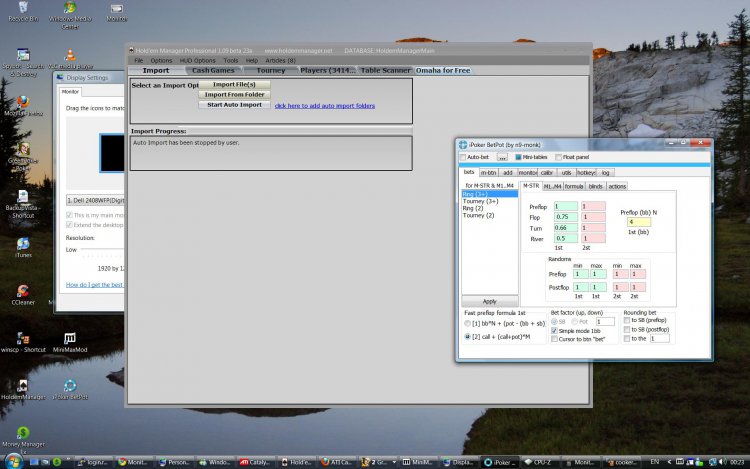
Task: Click the Import File(s) button
Action: coord(234,85)
